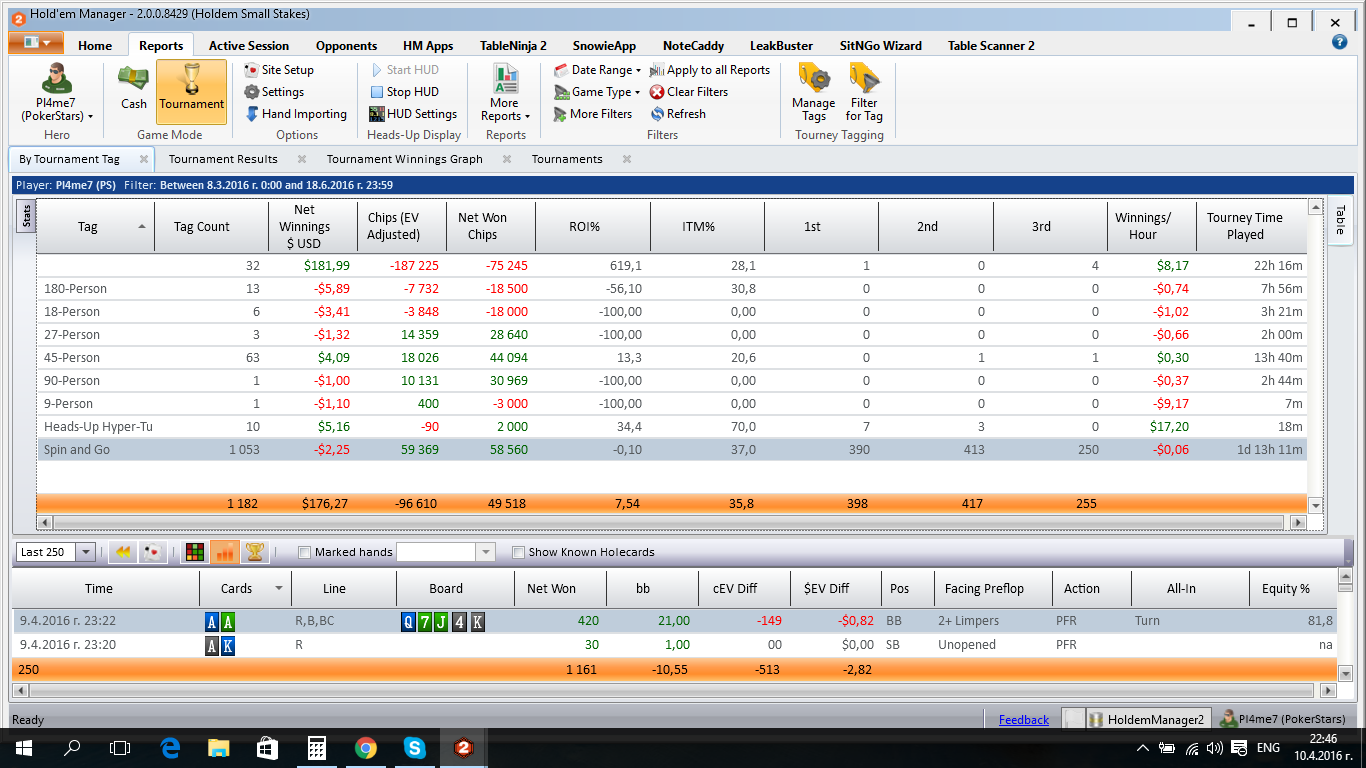Open the colored grid matrix view
The width and height of the screenshot is (1366, 768).
click(195, 552)
